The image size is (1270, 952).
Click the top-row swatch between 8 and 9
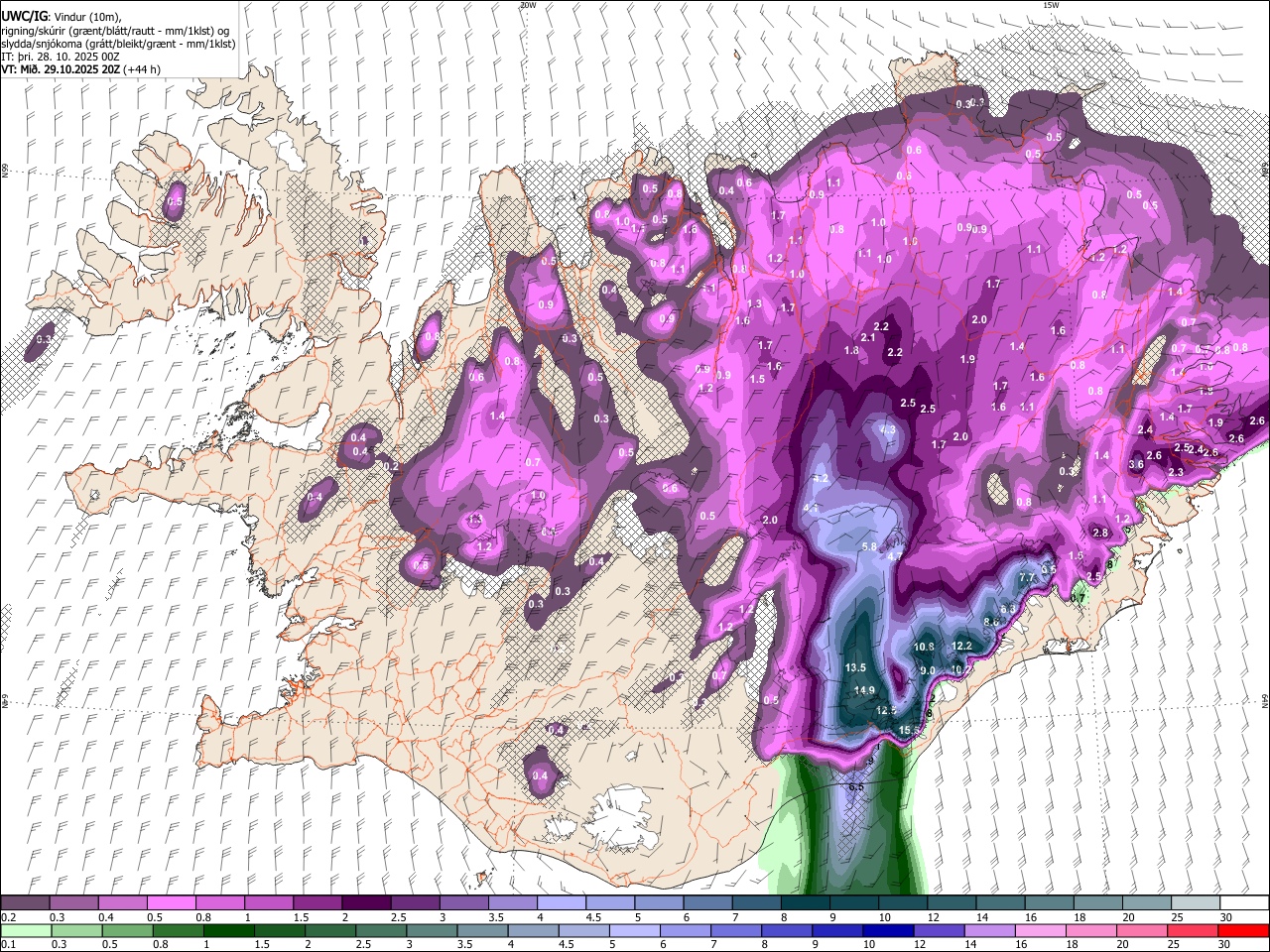804,902
